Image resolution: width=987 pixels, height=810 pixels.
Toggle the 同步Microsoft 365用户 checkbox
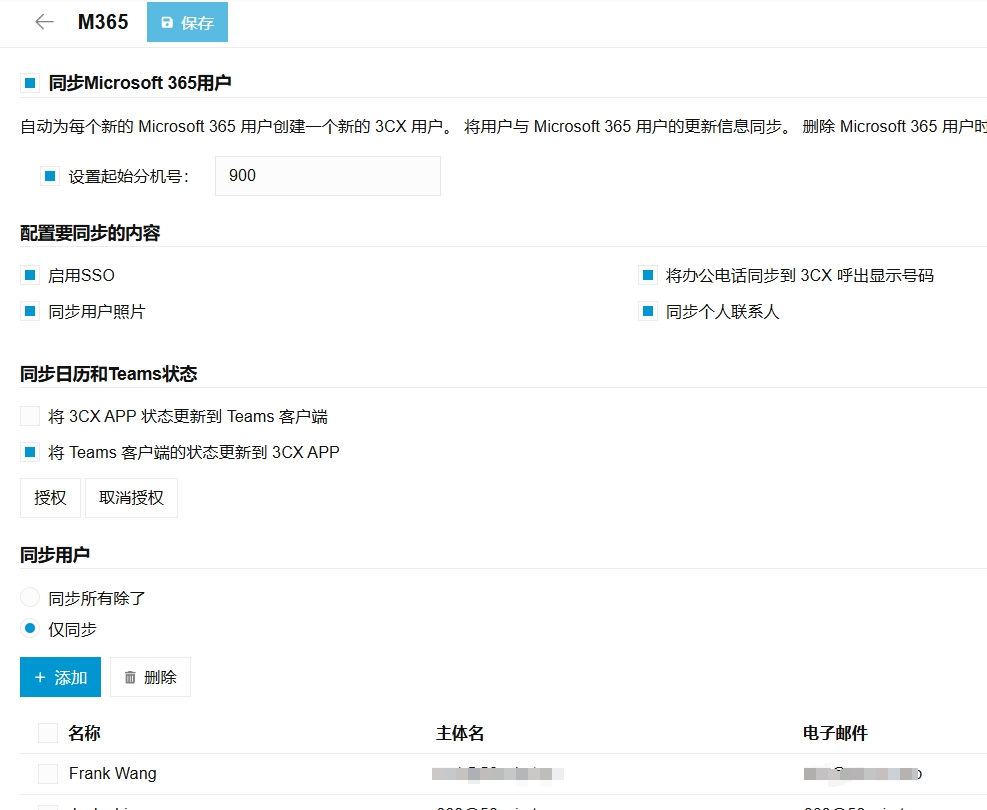click(30, 82)
